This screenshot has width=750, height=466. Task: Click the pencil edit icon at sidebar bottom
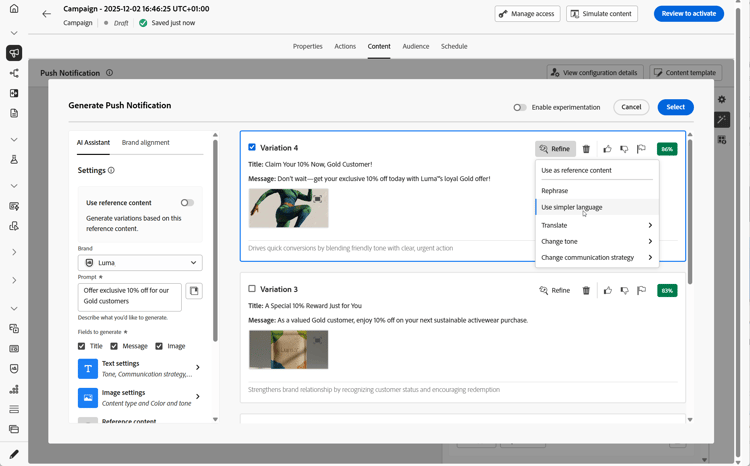(x=14, y=454)
